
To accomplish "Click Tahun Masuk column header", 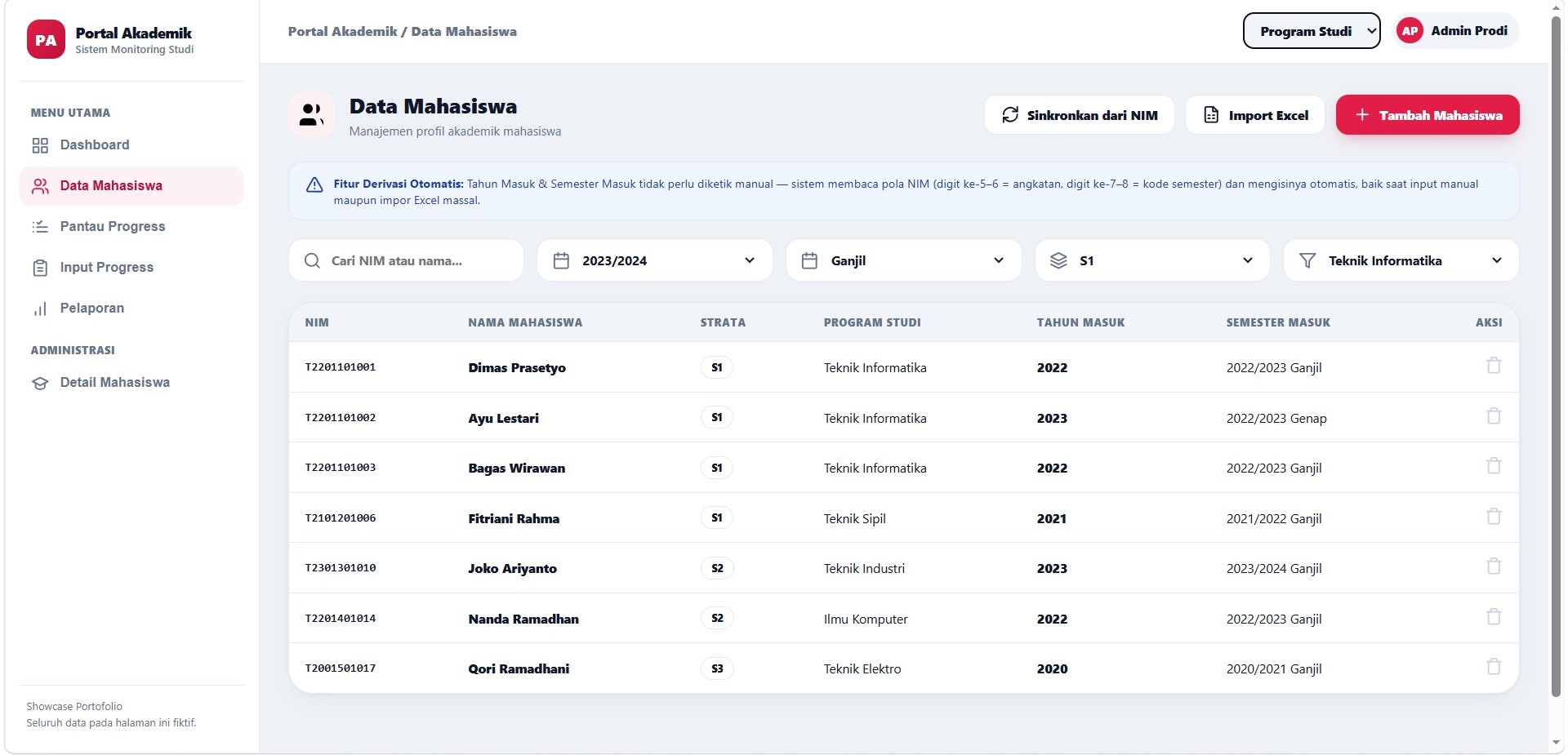I will tap(1080, 323).
